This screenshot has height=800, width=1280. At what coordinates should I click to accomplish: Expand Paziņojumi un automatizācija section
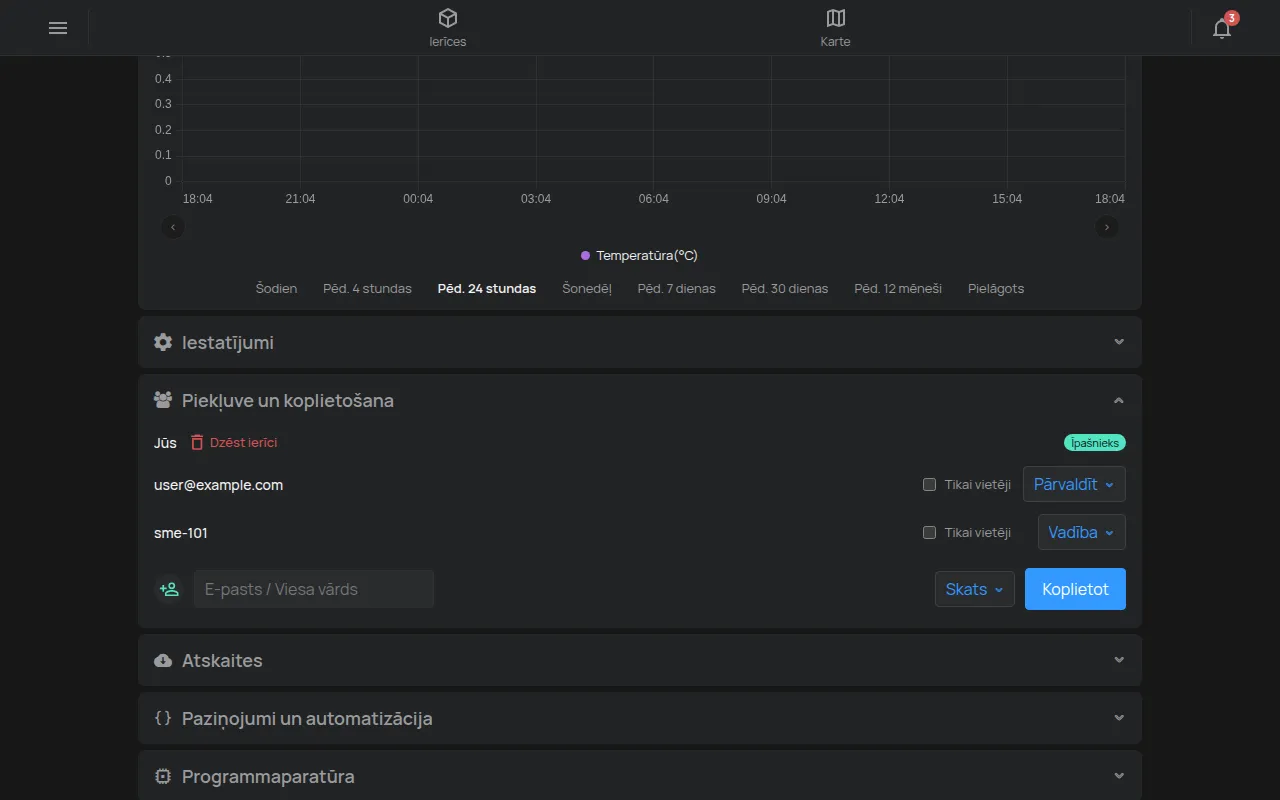(640, 718)
